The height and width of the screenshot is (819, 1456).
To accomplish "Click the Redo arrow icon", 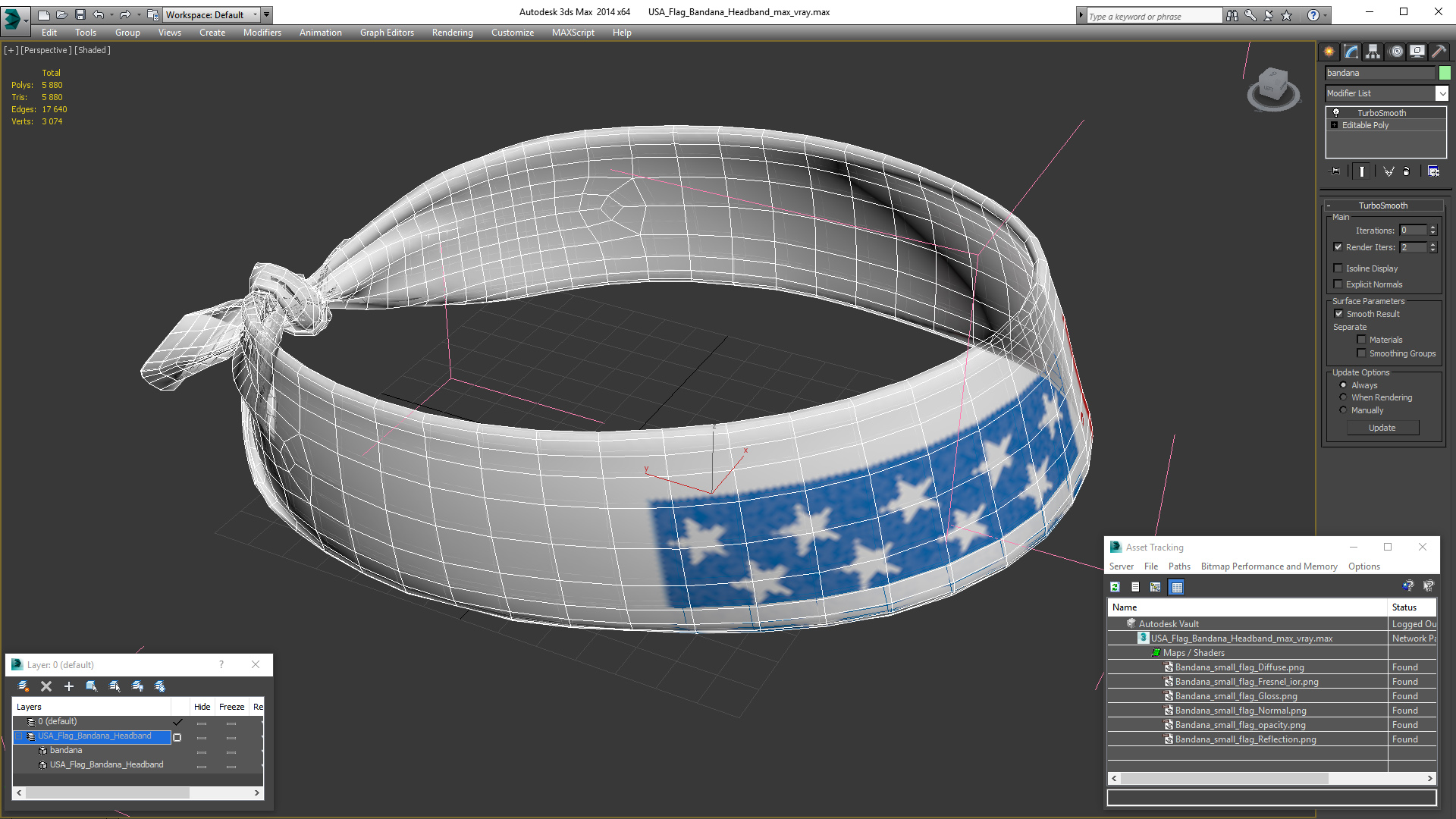I will pyautogui.click(x=125, y=14).
